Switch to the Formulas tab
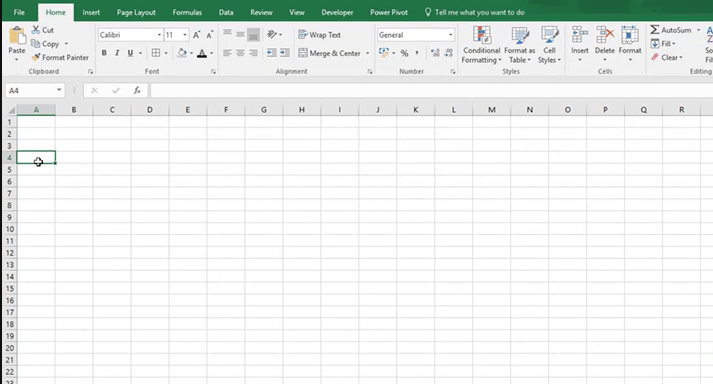Screen dimensions: 713x384 tap(187, 12)
